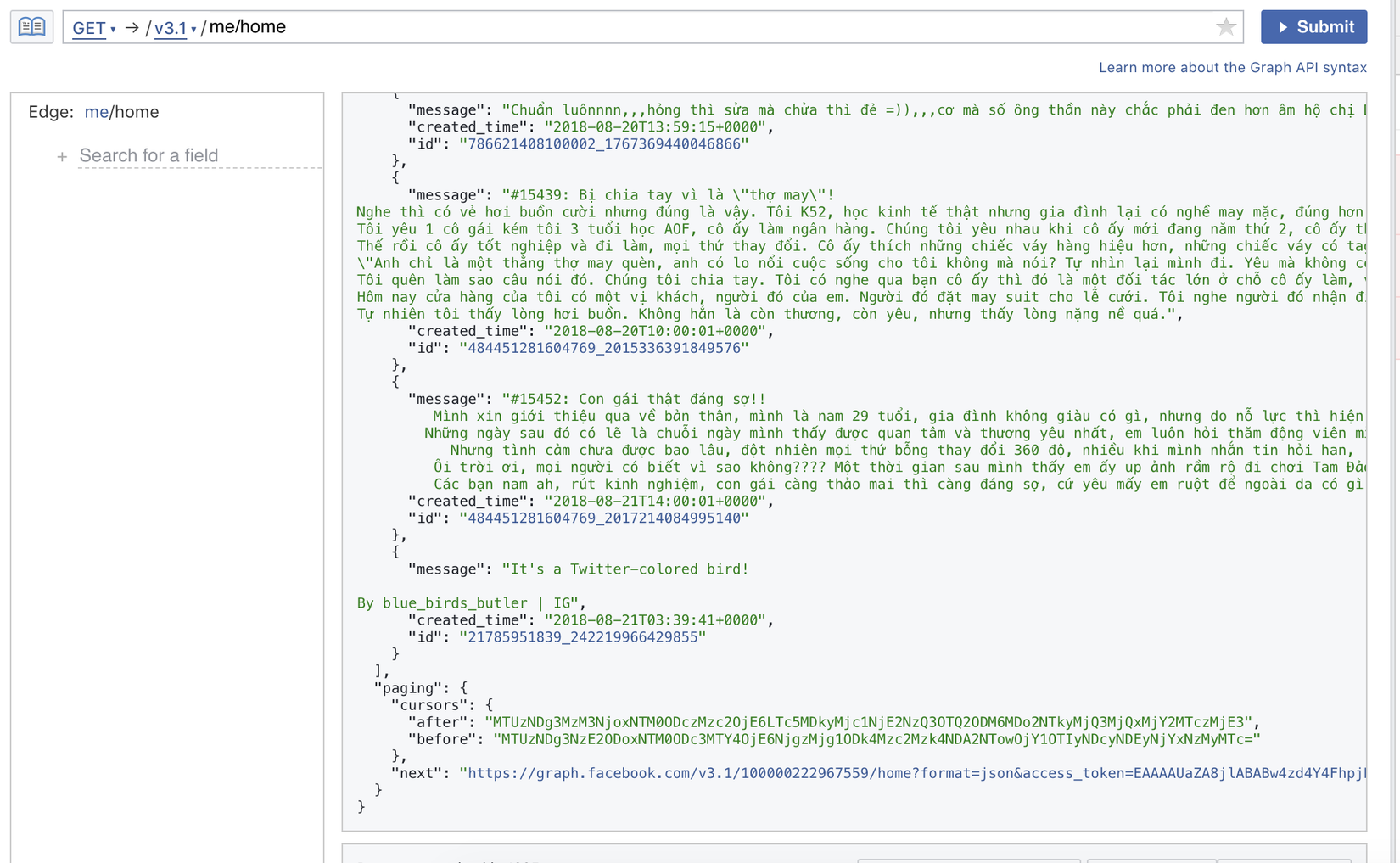Click the 'me' link in the Edge label
The image size is (1400, 863).
click(x=96, y=112)
